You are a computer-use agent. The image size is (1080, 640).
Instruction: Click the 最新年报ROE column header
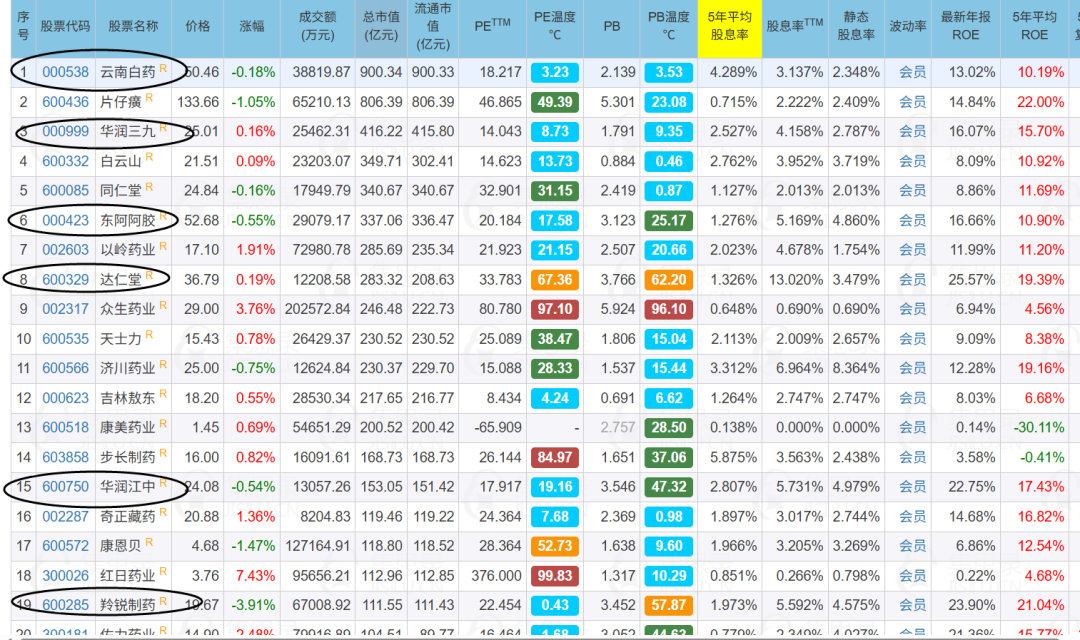(x=966, y=28)
